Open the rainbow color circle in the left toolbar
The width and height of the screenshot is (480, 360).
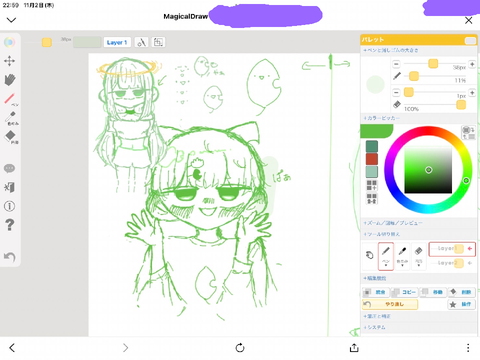click(x=9, y=42)
